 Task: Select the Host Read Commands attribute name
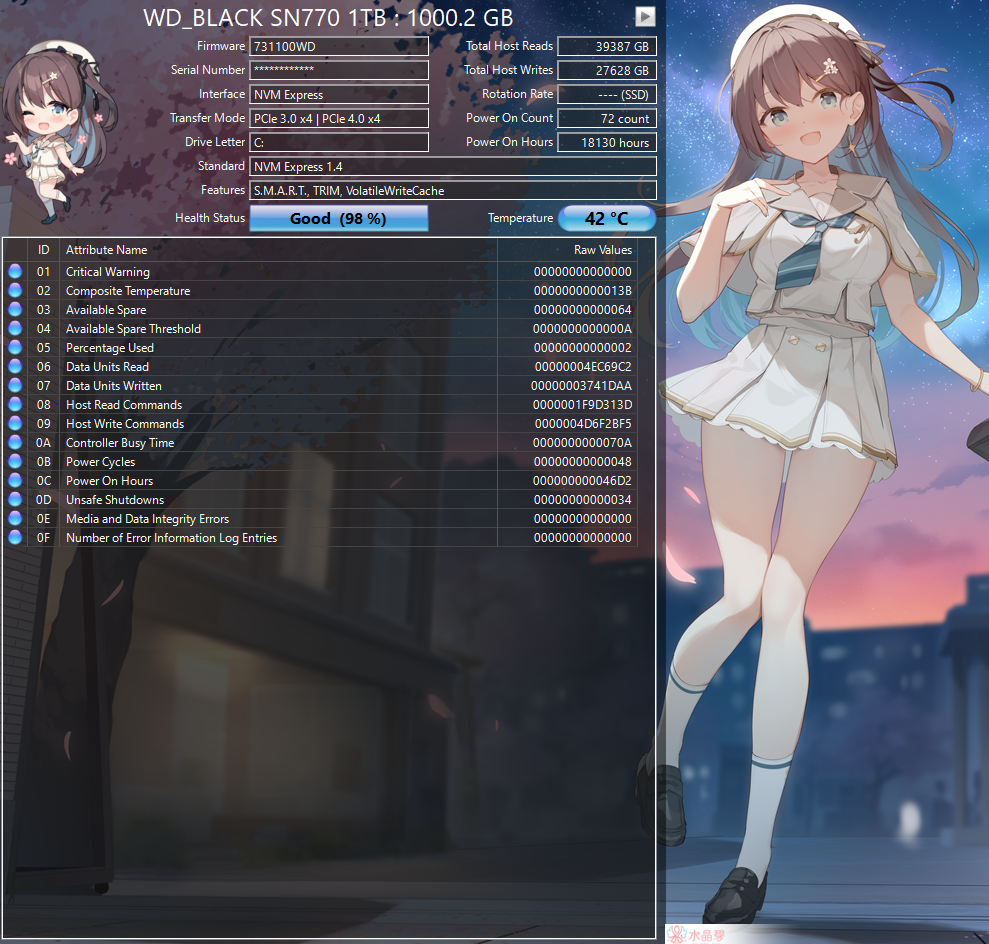tap(124, 404)
